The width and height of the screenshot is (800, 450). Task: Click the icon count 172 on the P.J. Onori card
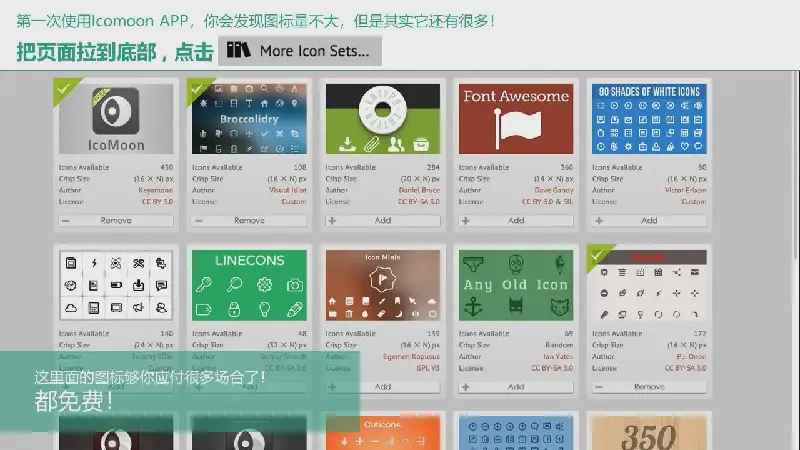700,334
